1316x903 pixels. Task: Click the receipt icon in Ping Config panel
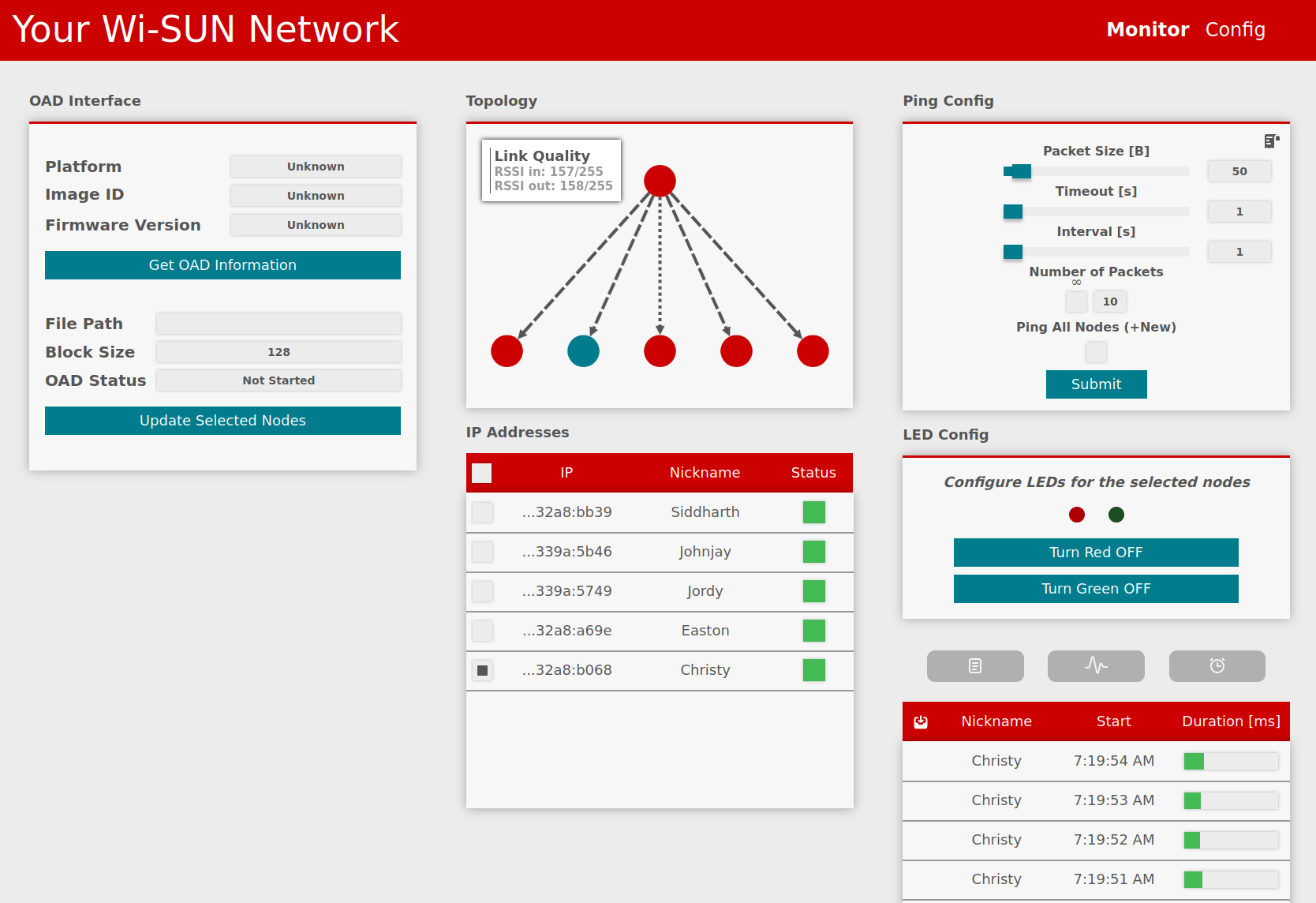pos(1271,141)
